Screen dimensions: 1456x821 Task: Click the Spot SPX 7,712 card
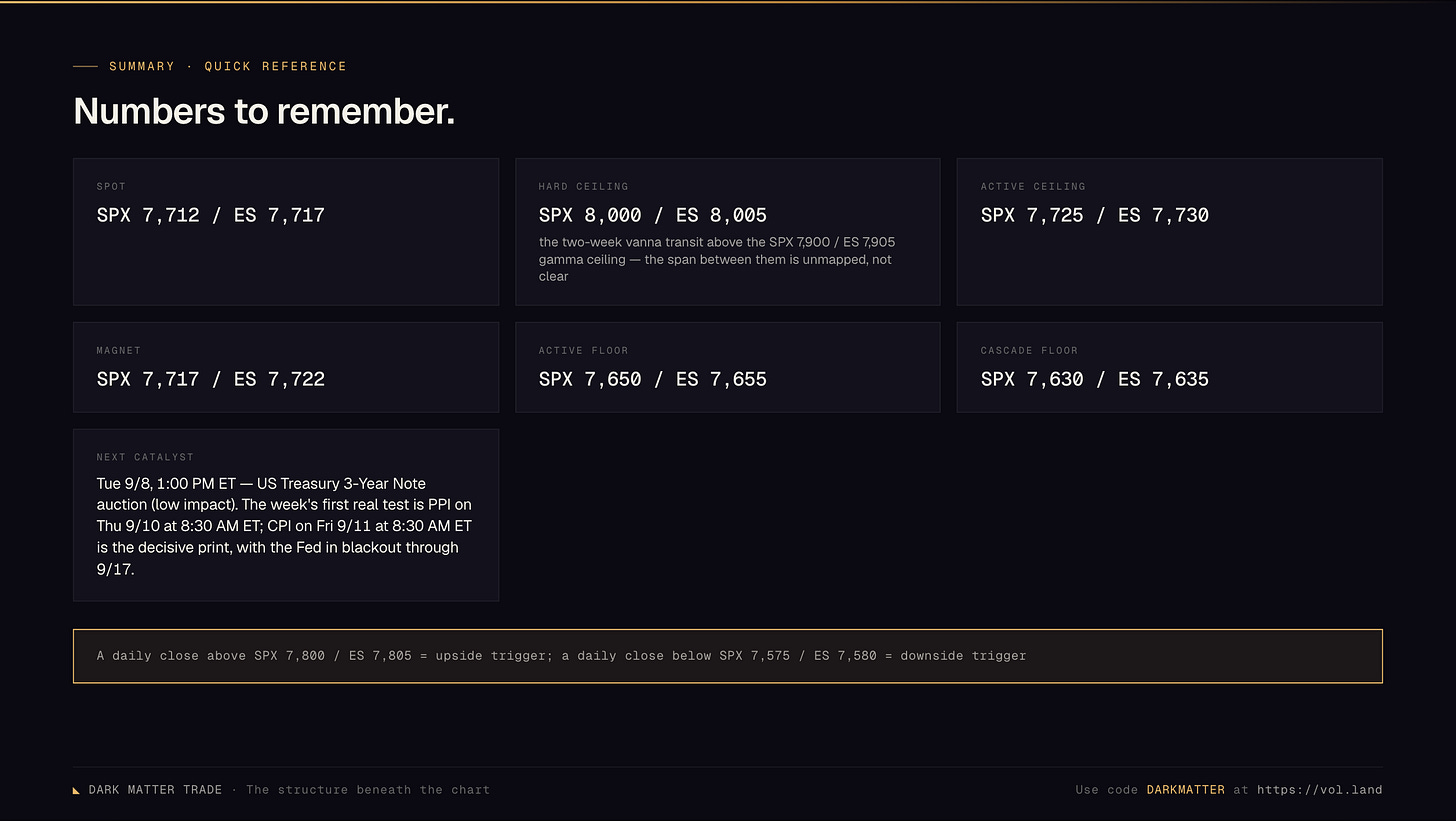[x=286, y=231]
